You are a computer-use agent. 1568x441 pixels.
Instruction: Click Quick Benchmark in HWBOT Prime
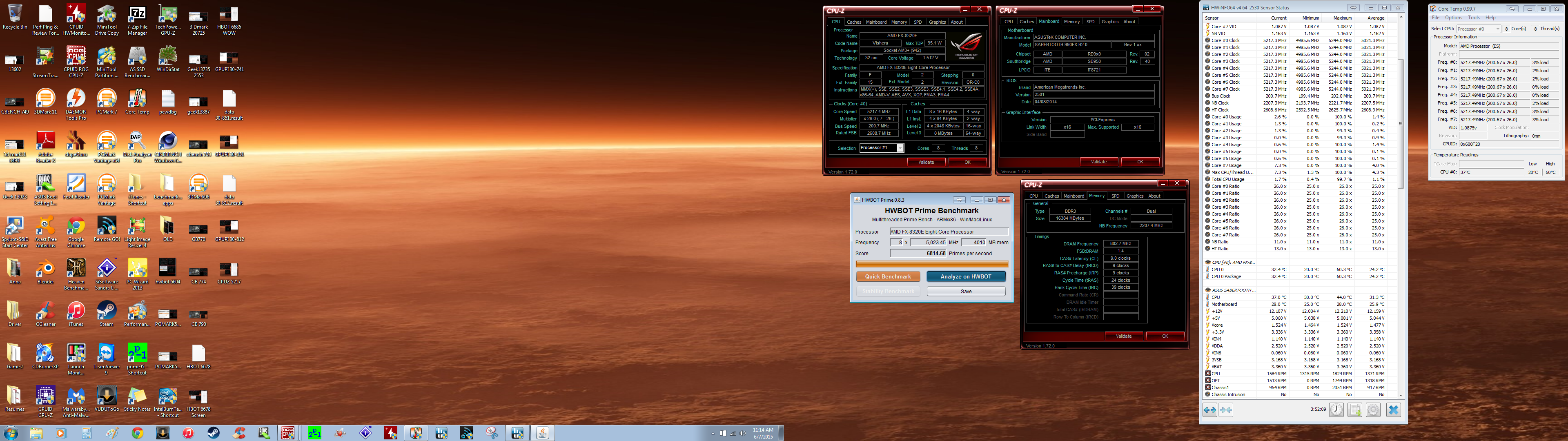tap(888, 276)
